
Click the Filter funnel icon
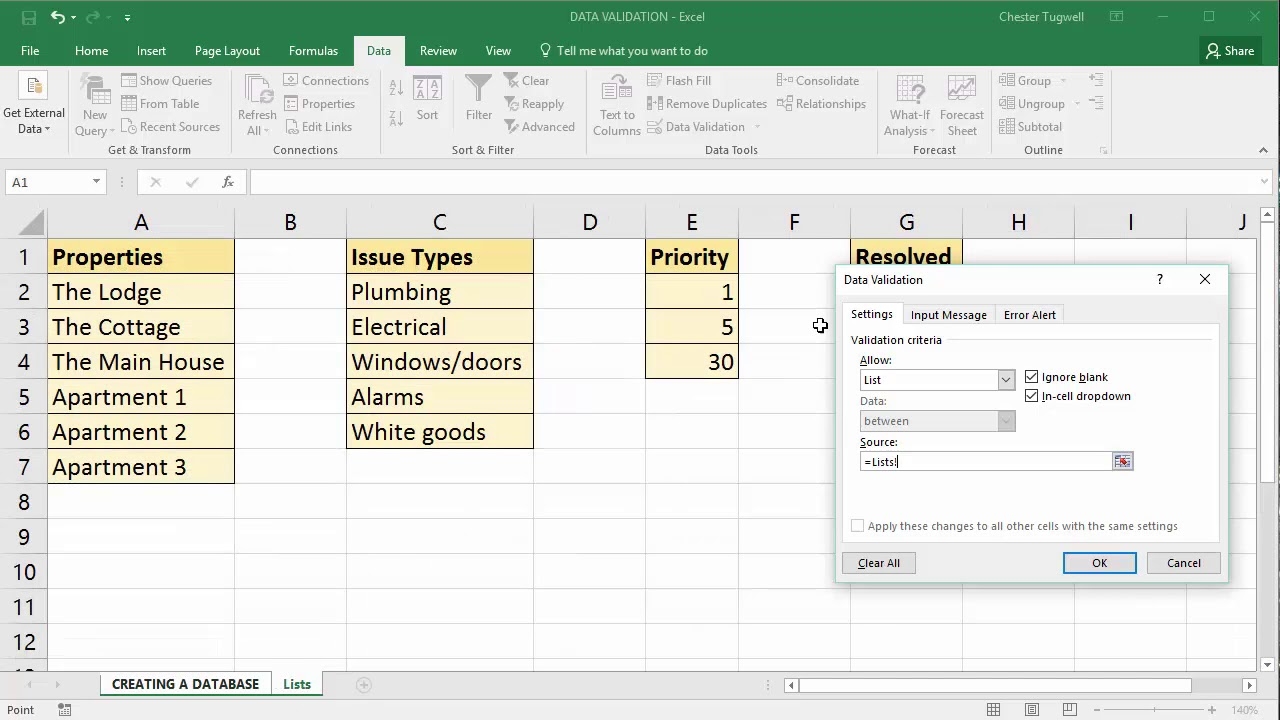[x=478, y=91]
